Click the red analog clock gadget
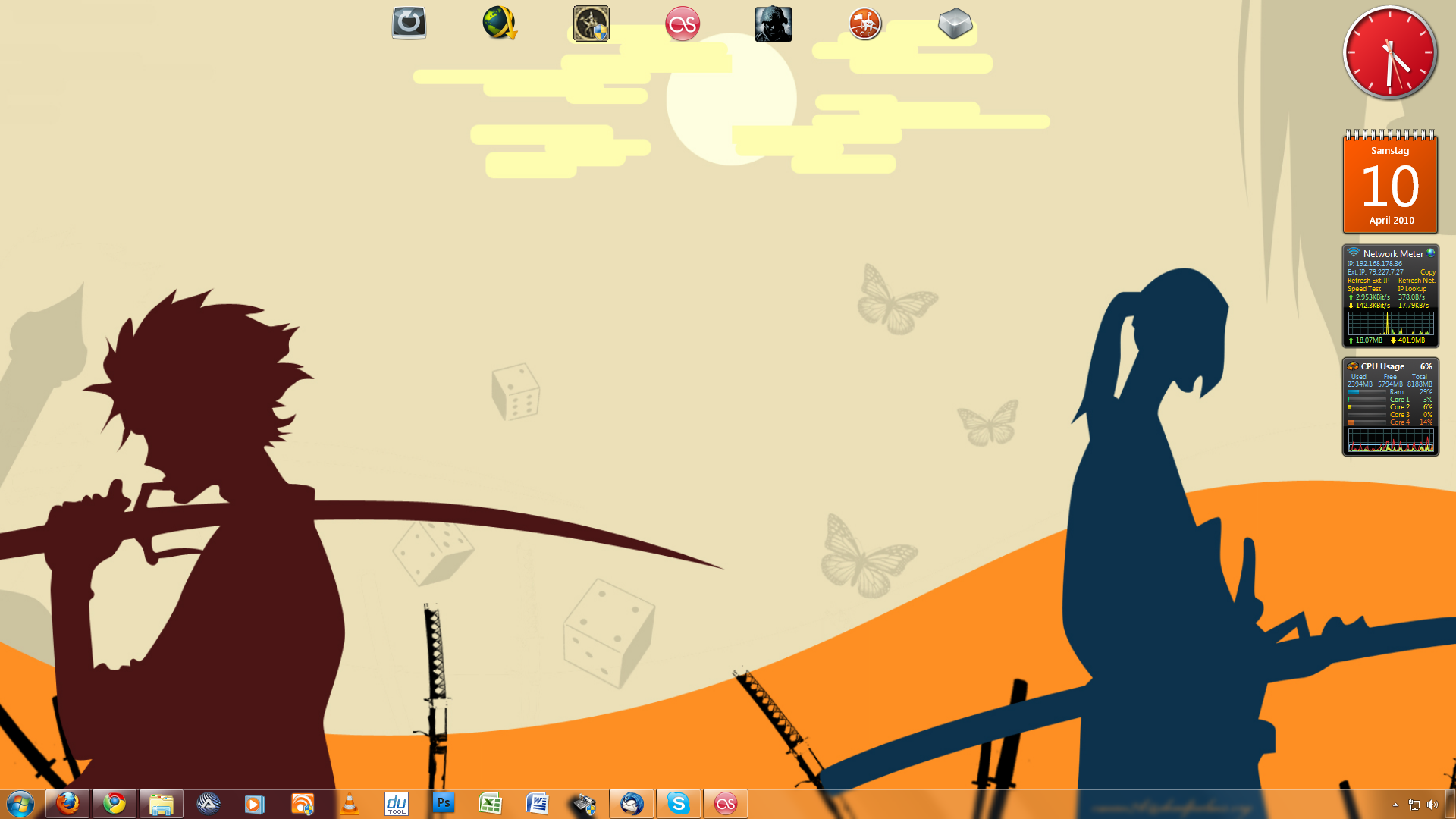Screen dimensions: 1456x819 [1390, 53]
